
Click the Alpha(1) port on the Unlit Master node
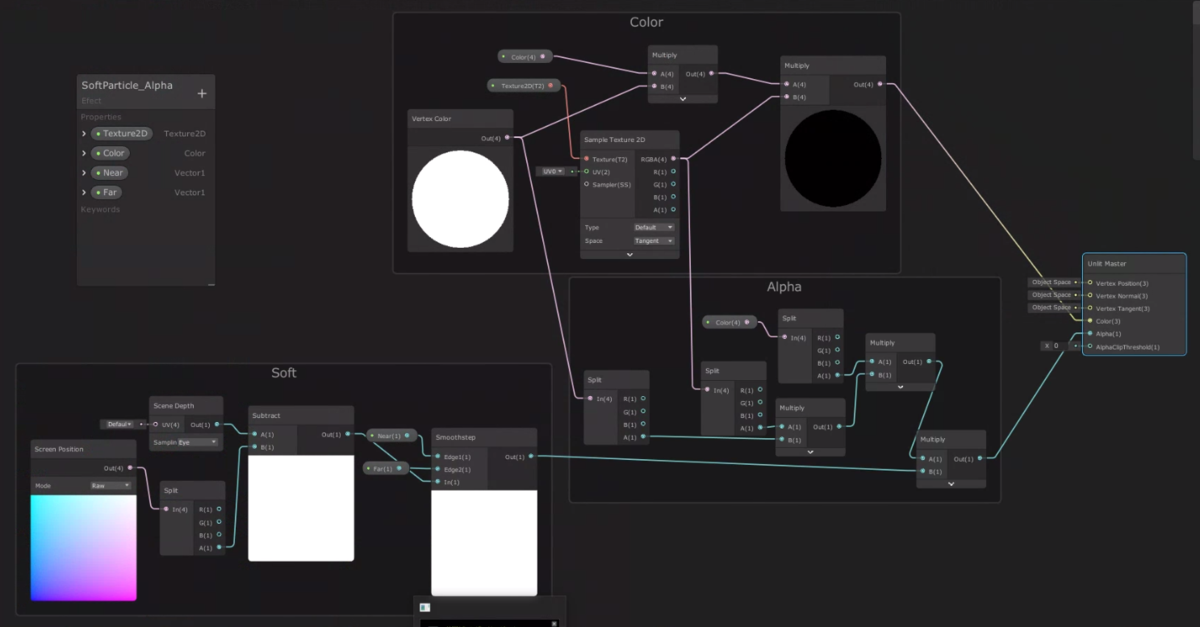1090,332
